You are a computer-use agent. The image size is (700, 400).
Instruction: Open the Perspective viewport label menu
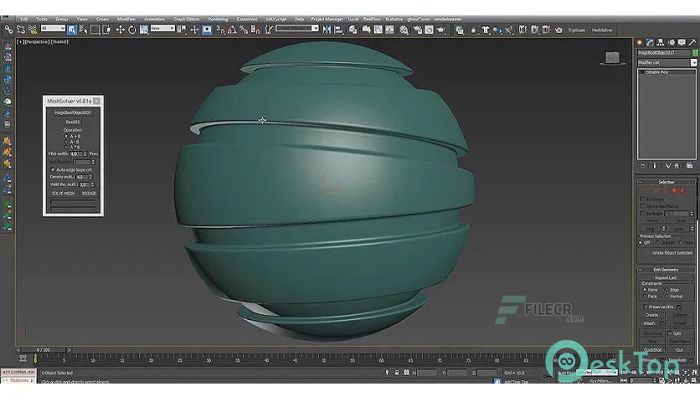(37, 42)
